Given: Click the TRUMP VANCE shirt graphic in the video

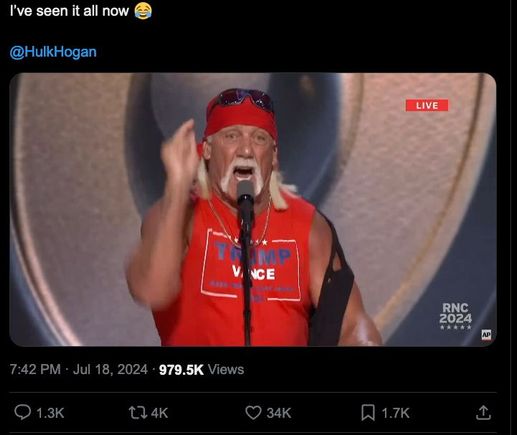Looking at the screenshot, I should (x=251, y=266).
